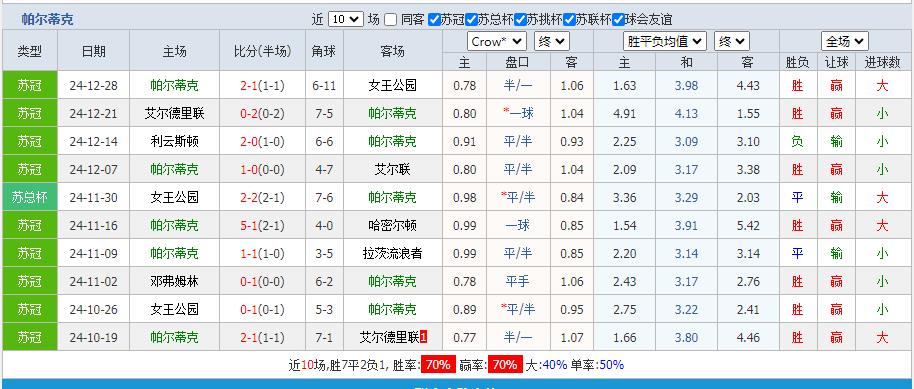Image resolution: width=914 pixels, height=389 pixels.
Task: Click the 70% 胜率 win-rate badge
Action: point(438,365)
